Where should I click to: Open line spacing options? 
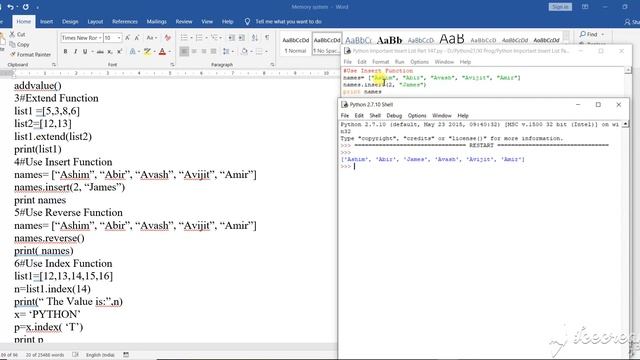(x=227, y=51)
